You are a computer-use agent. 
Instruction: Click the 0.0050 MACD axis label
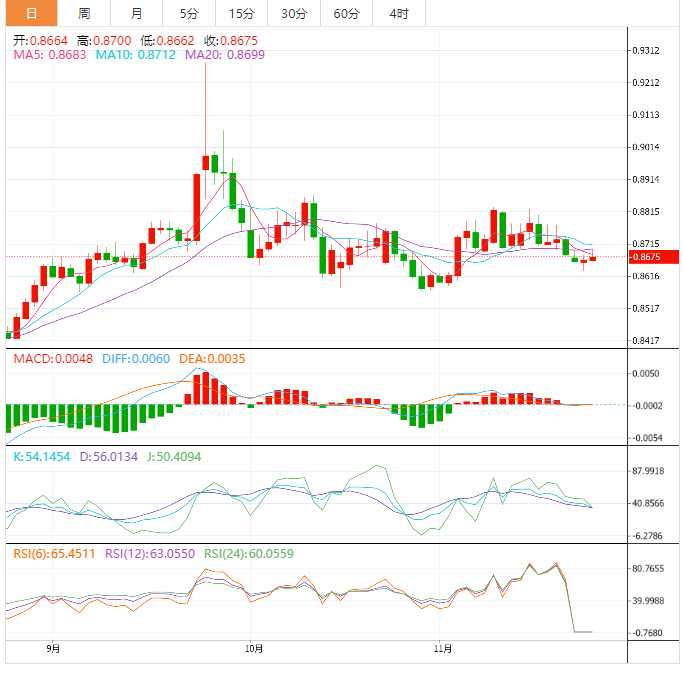(x=646, y=374)
